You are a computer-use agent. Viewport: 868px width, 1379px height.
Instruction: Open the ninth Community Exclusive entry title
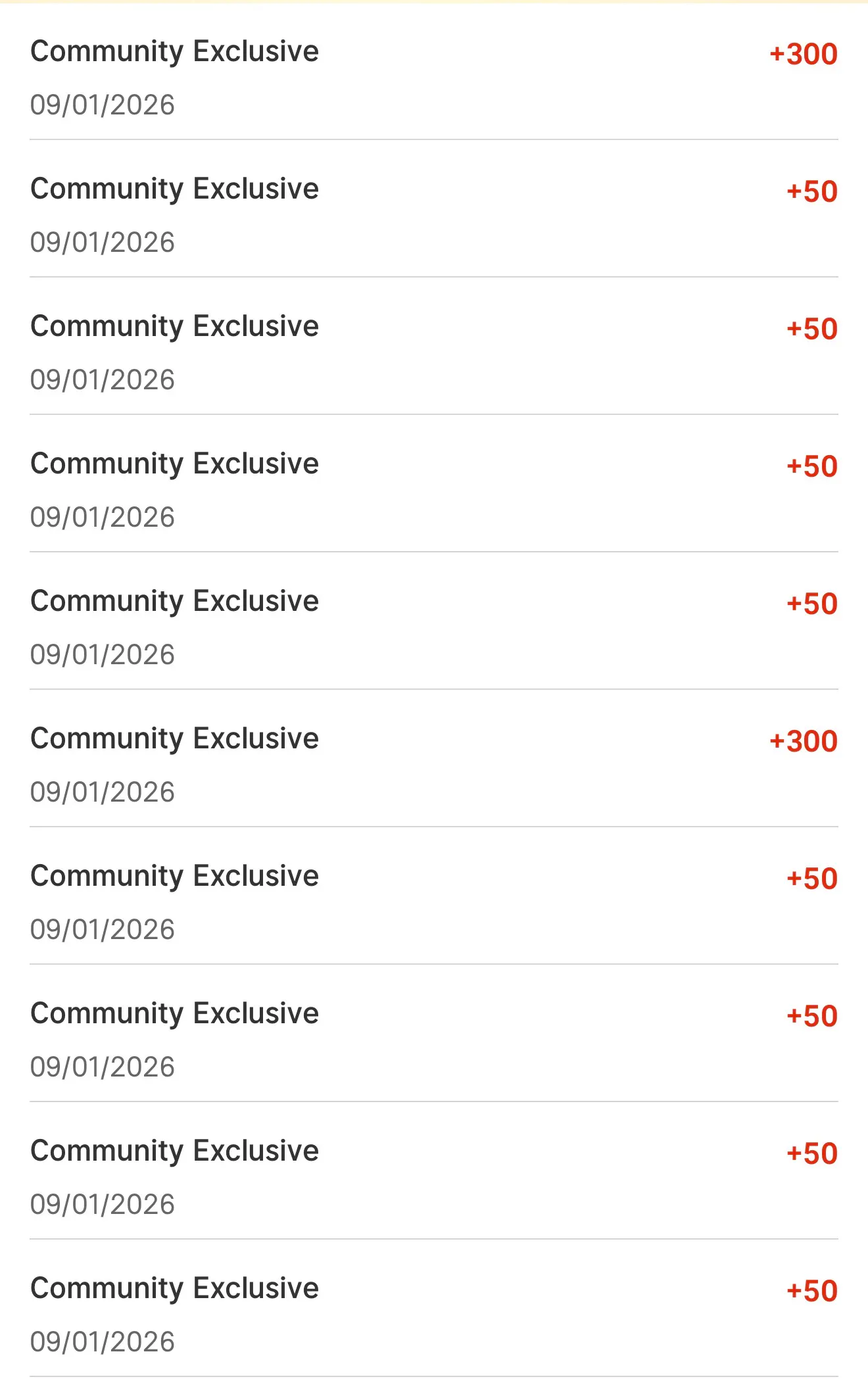174,1151
